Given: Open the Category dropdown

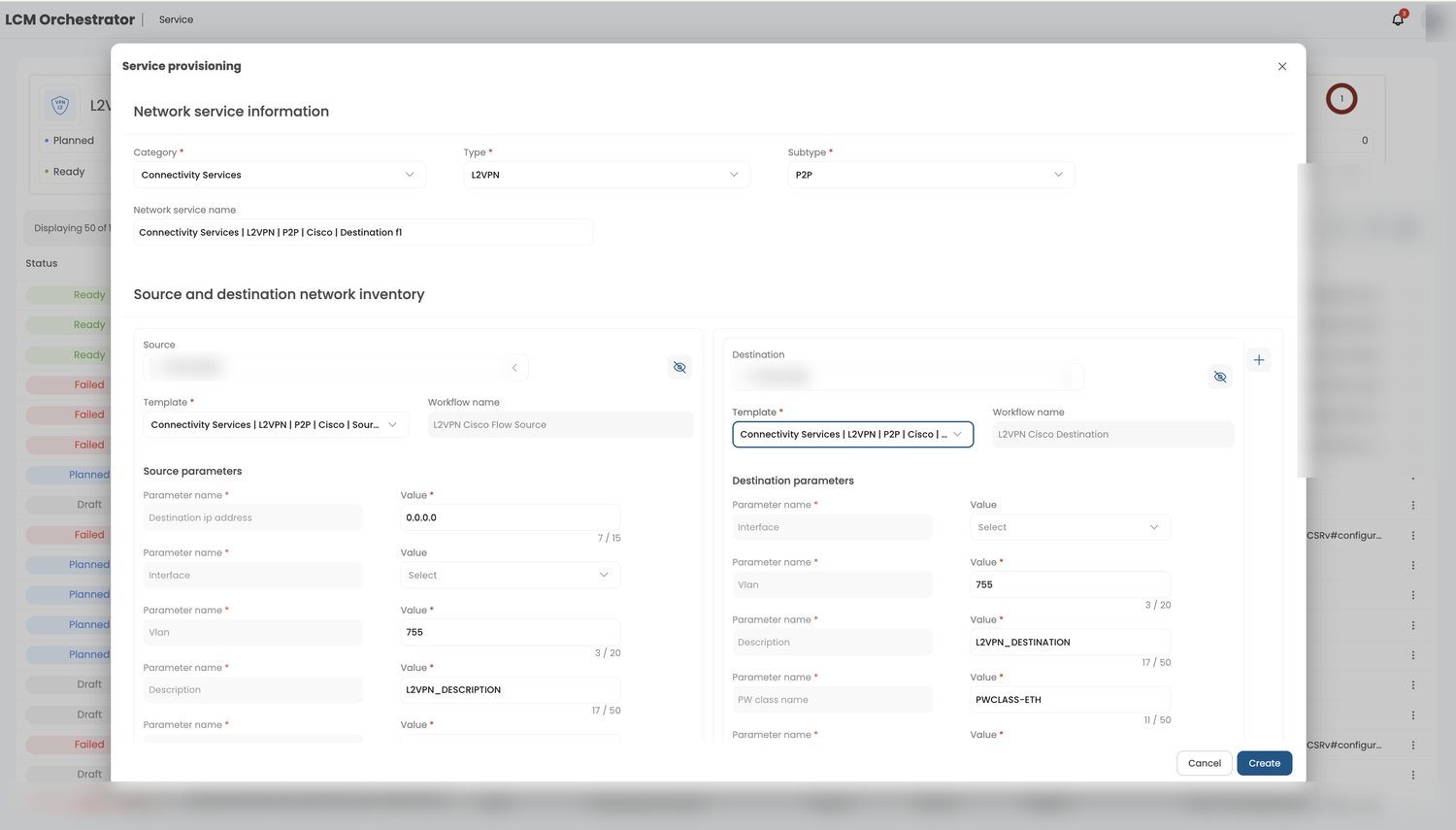Looking at the screenshot, I should [x=280, y=175].
